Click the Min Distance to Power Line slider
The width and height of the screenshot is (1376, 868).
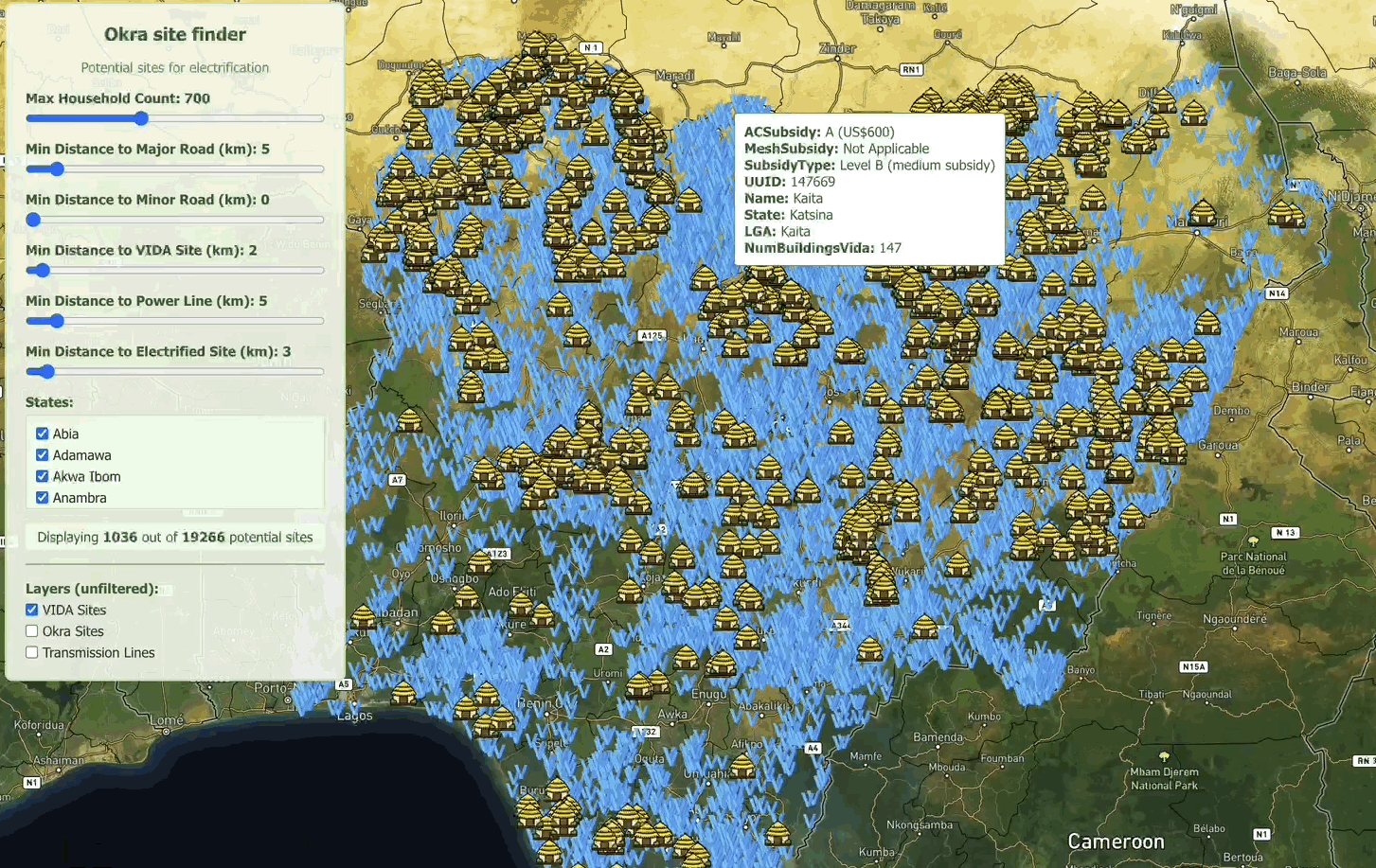pyautogui.click(x=57, y=322)
